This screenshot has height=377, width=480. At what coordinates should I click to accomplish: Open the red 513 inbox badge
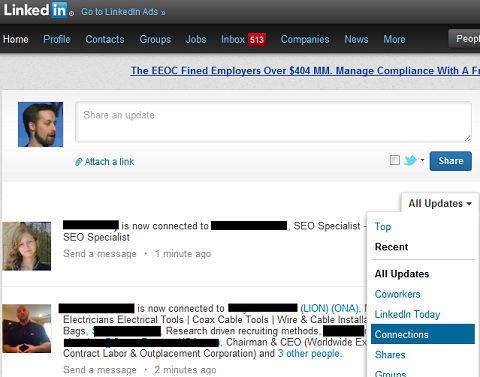pos(257,40)
